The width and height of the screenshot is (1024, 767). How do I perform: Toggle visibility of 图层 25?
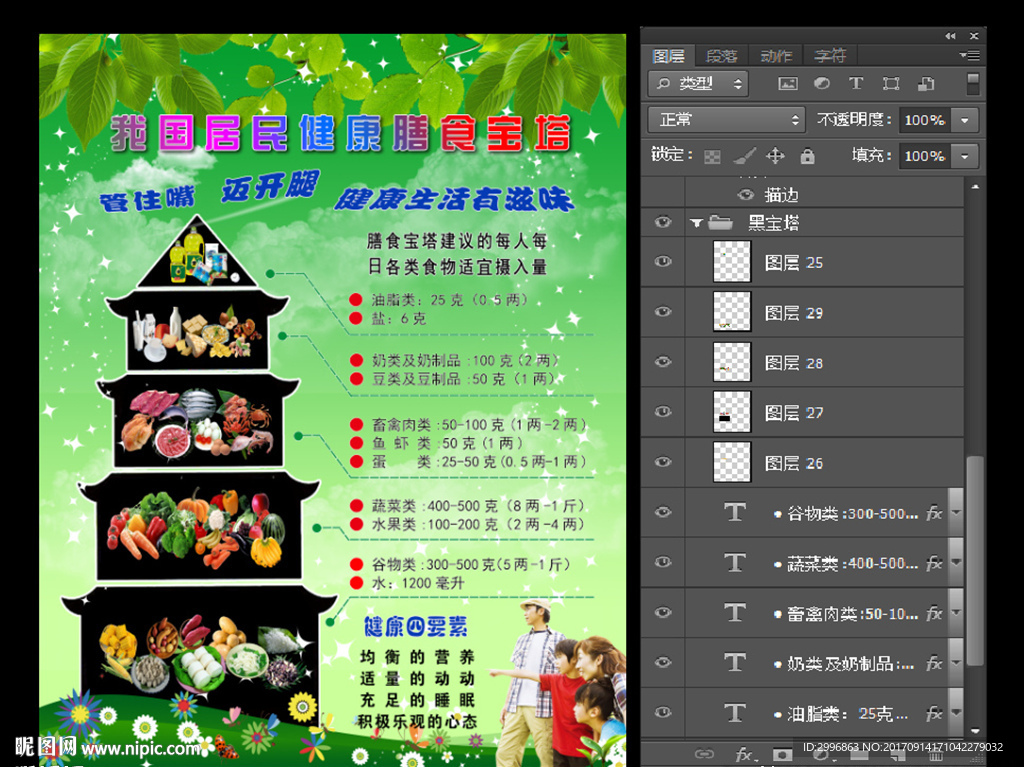pos(663,261)
